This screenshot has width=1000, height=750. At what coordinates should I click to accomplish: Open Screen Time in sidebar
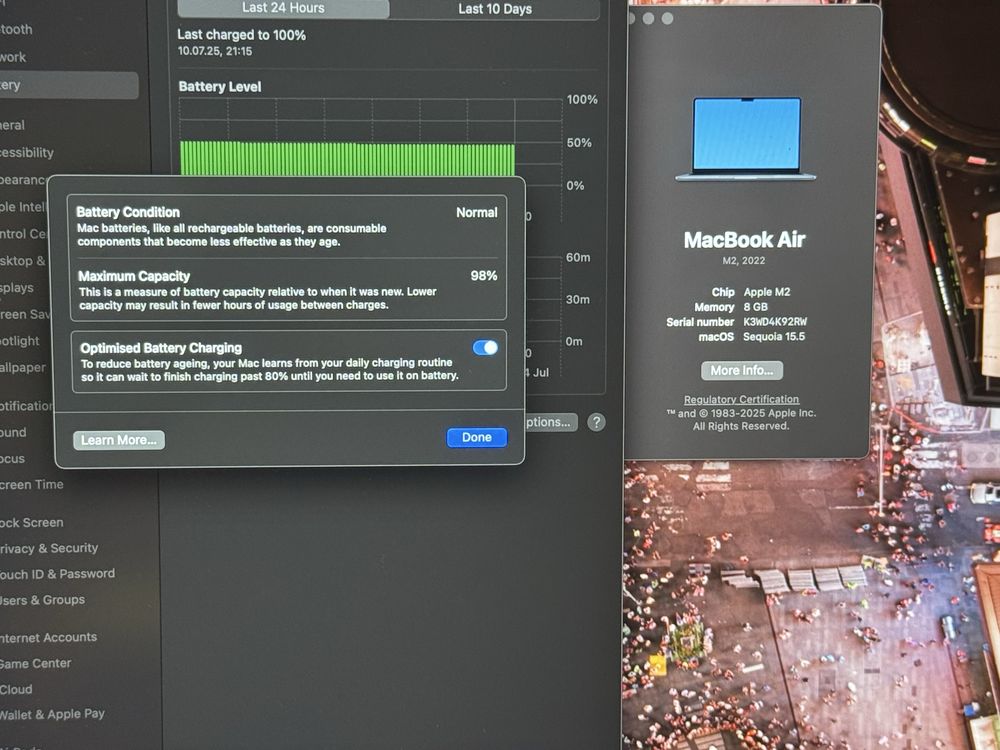coord(32,485)
